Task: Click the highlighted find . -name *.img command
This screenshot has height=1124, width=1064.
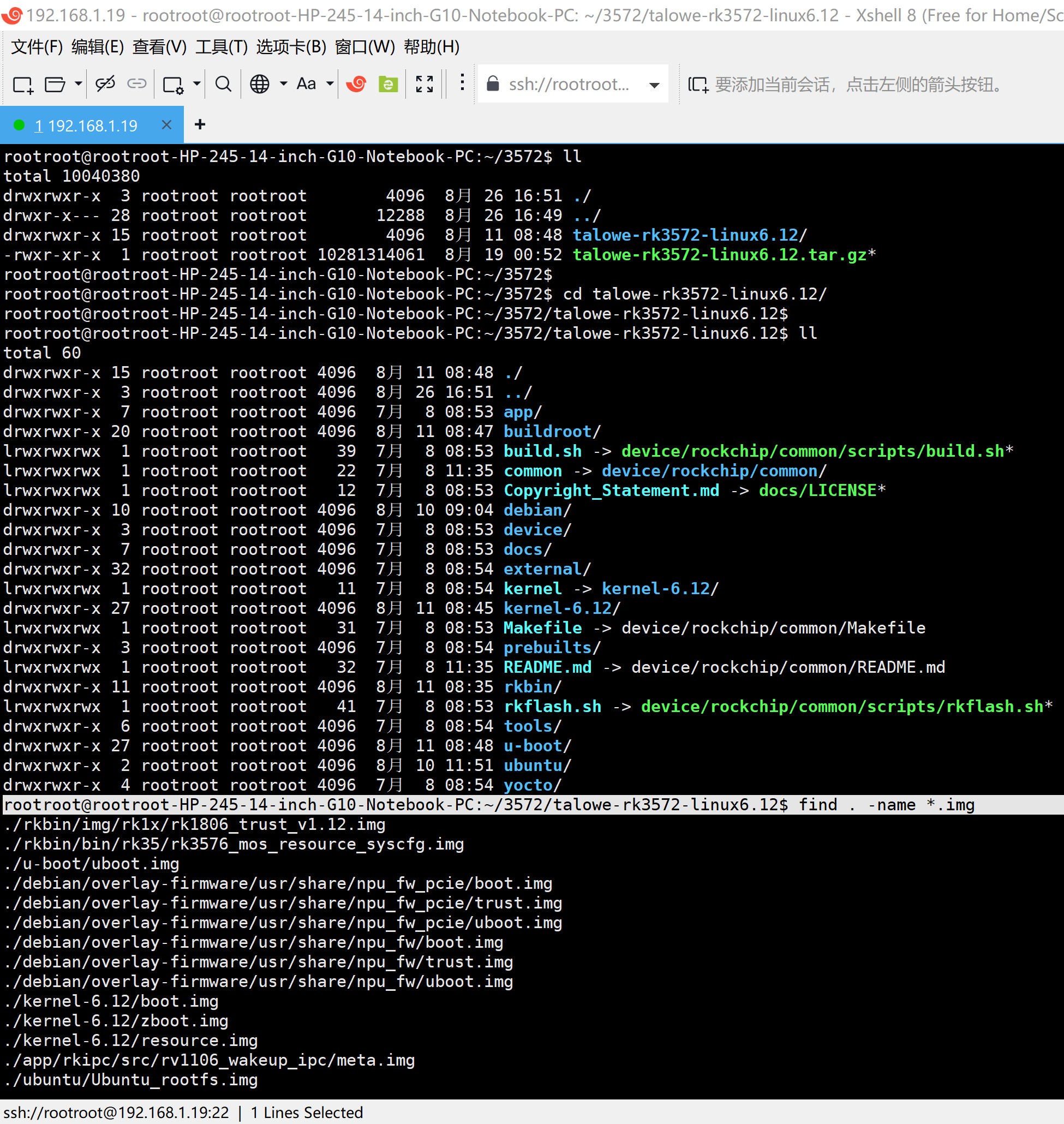Action: pos(887,805)
